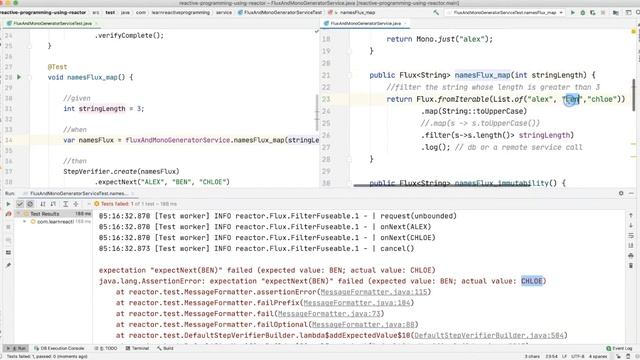Switch to FluxAndMonoGeneratorService.java tab
Image resolution: width=640 pixels, height=360 pixels.
(365, 23)
